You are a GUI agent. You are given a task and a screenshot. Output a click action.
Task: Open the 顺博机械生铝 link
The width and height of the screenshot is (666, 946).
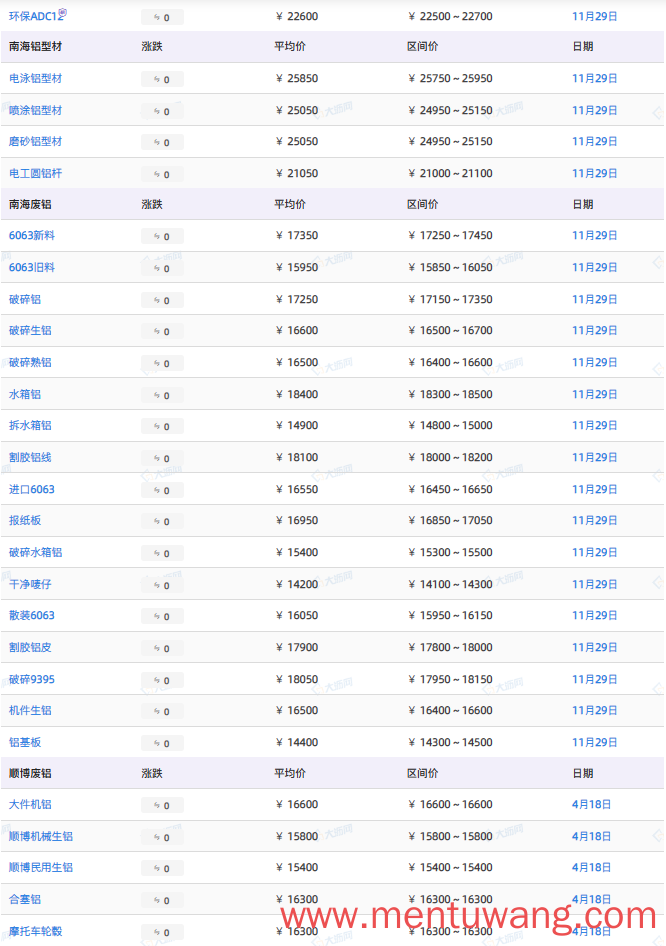tap(40, 837)
